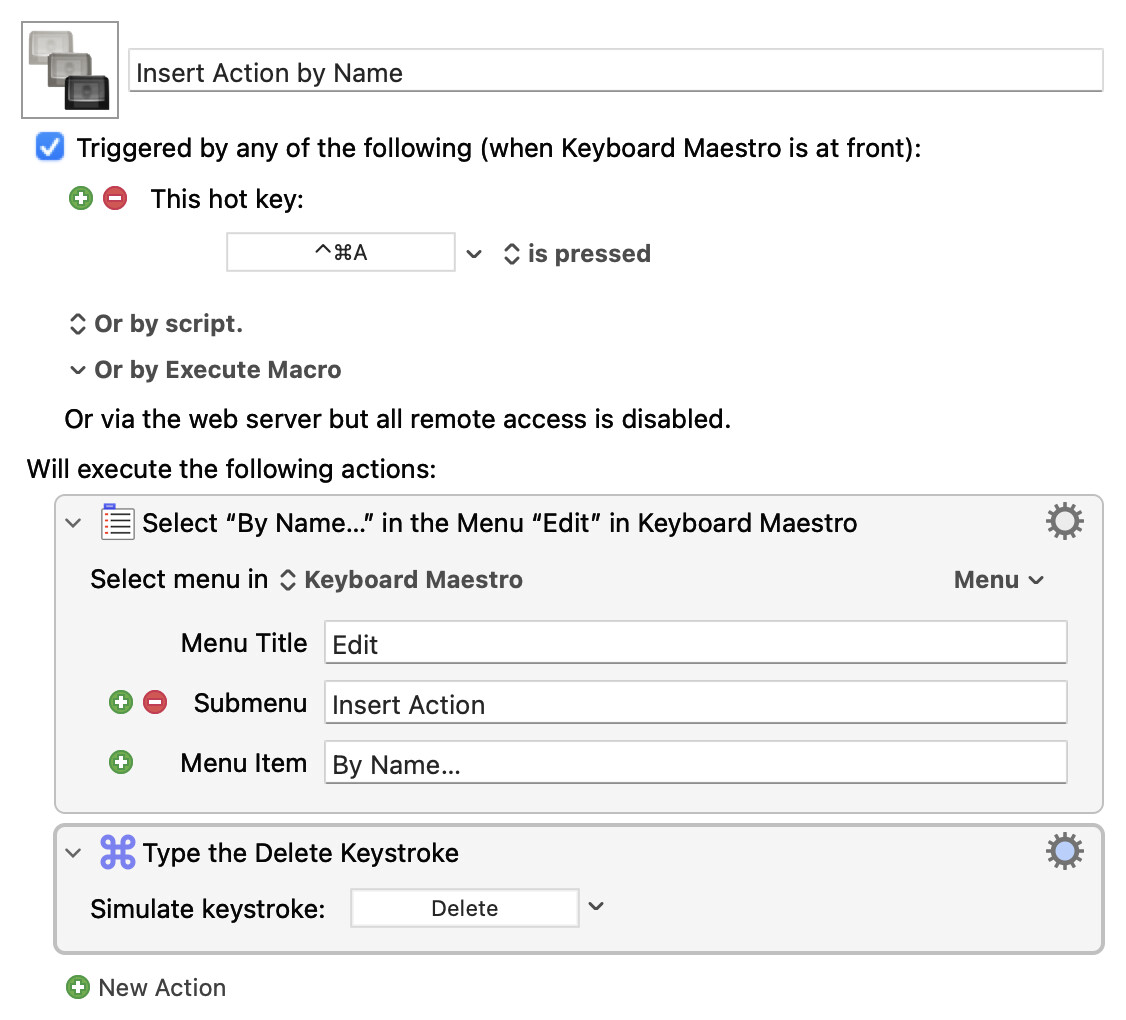The height and width of the screenshot is (1020, 1126).
Task: Remove the hot key trigger
Action: click(116, 198)
